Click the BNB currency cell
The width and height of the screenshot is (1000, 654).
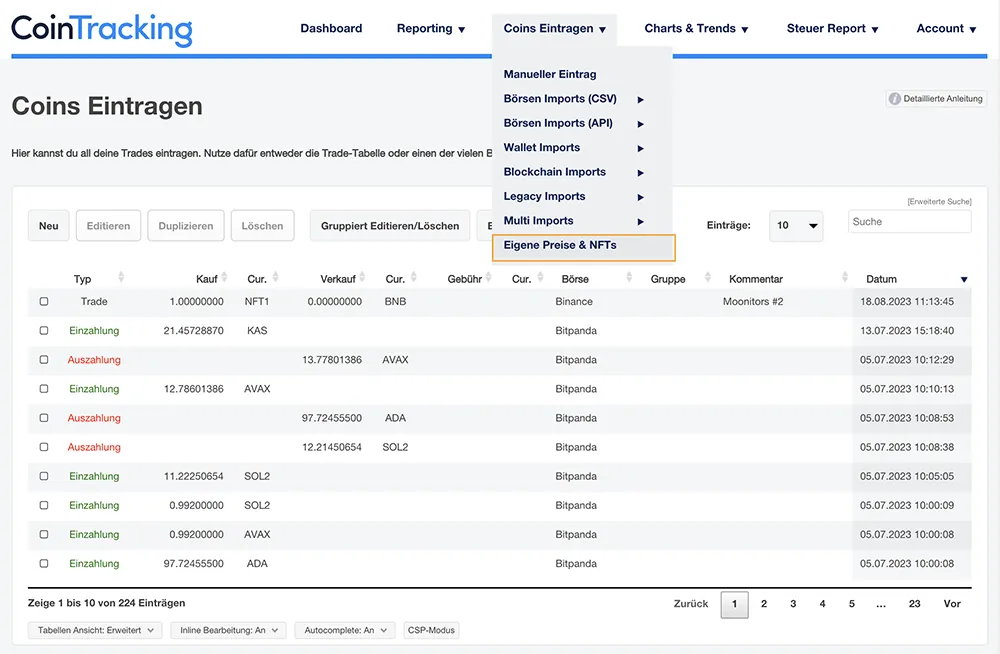tap(395, 301)
